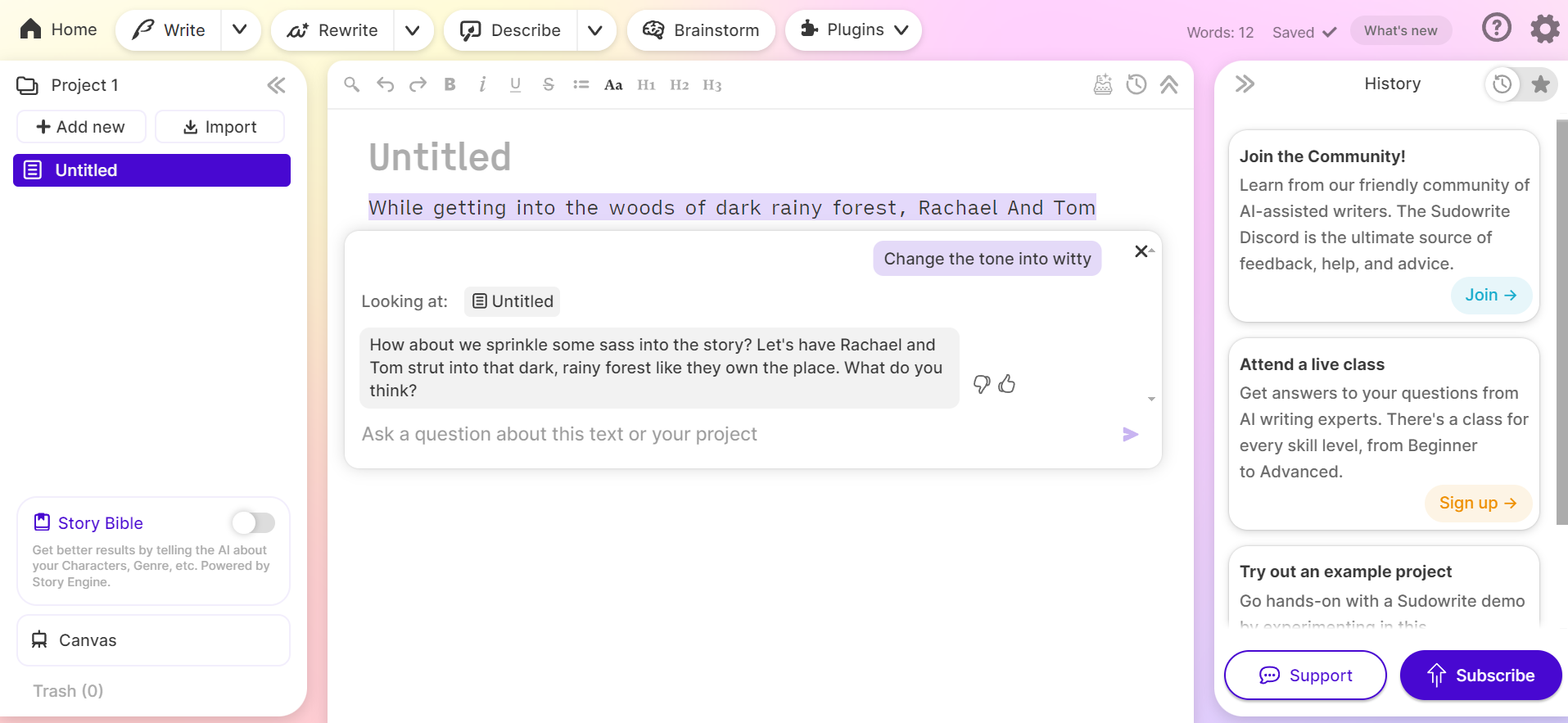Send chat question with arrow icon
This screenshot has width=1568, height=723.
coord(1130,434)
